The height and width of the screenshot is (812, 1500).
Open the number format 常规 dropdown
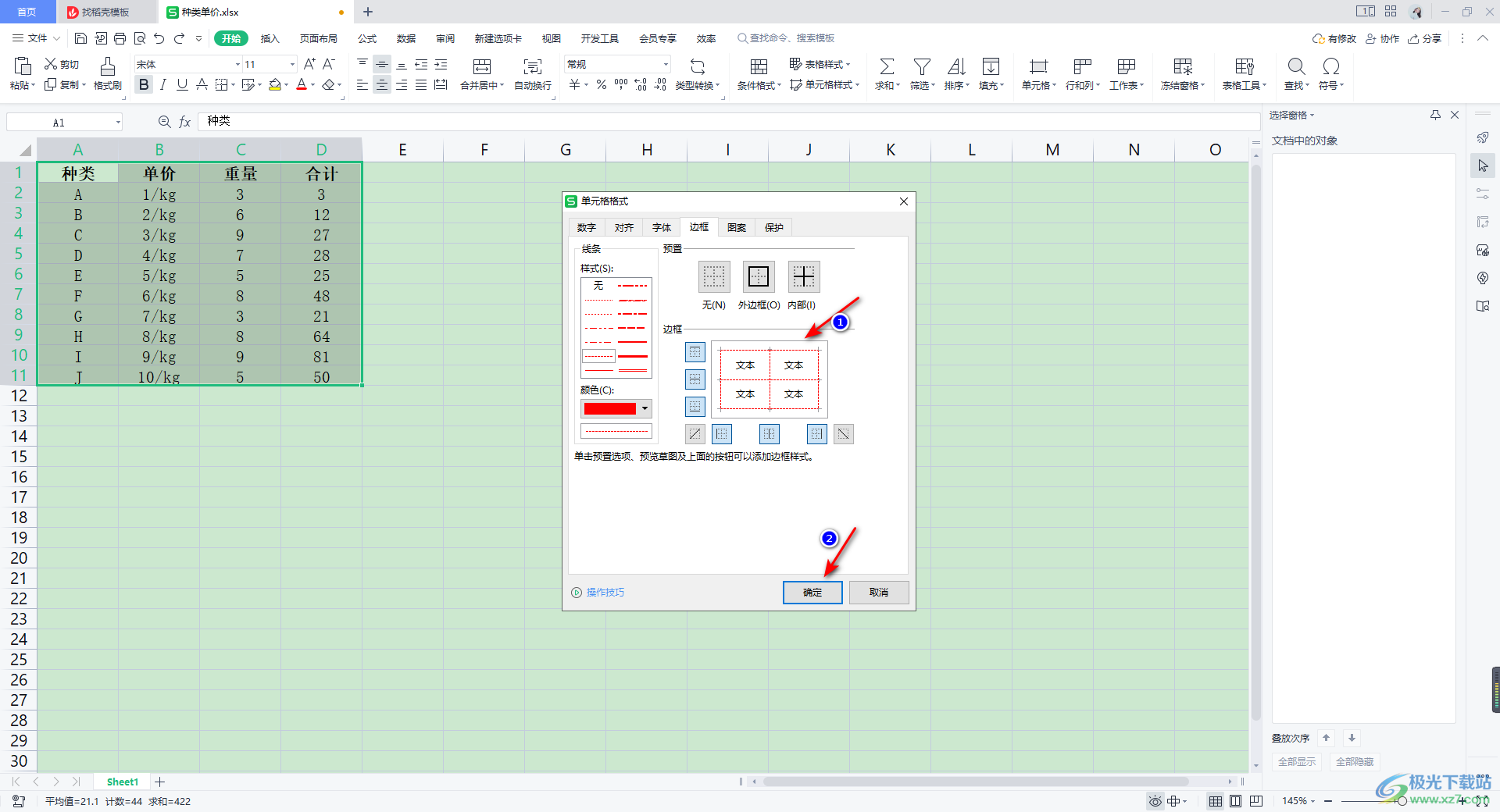(x=666, y=64)
